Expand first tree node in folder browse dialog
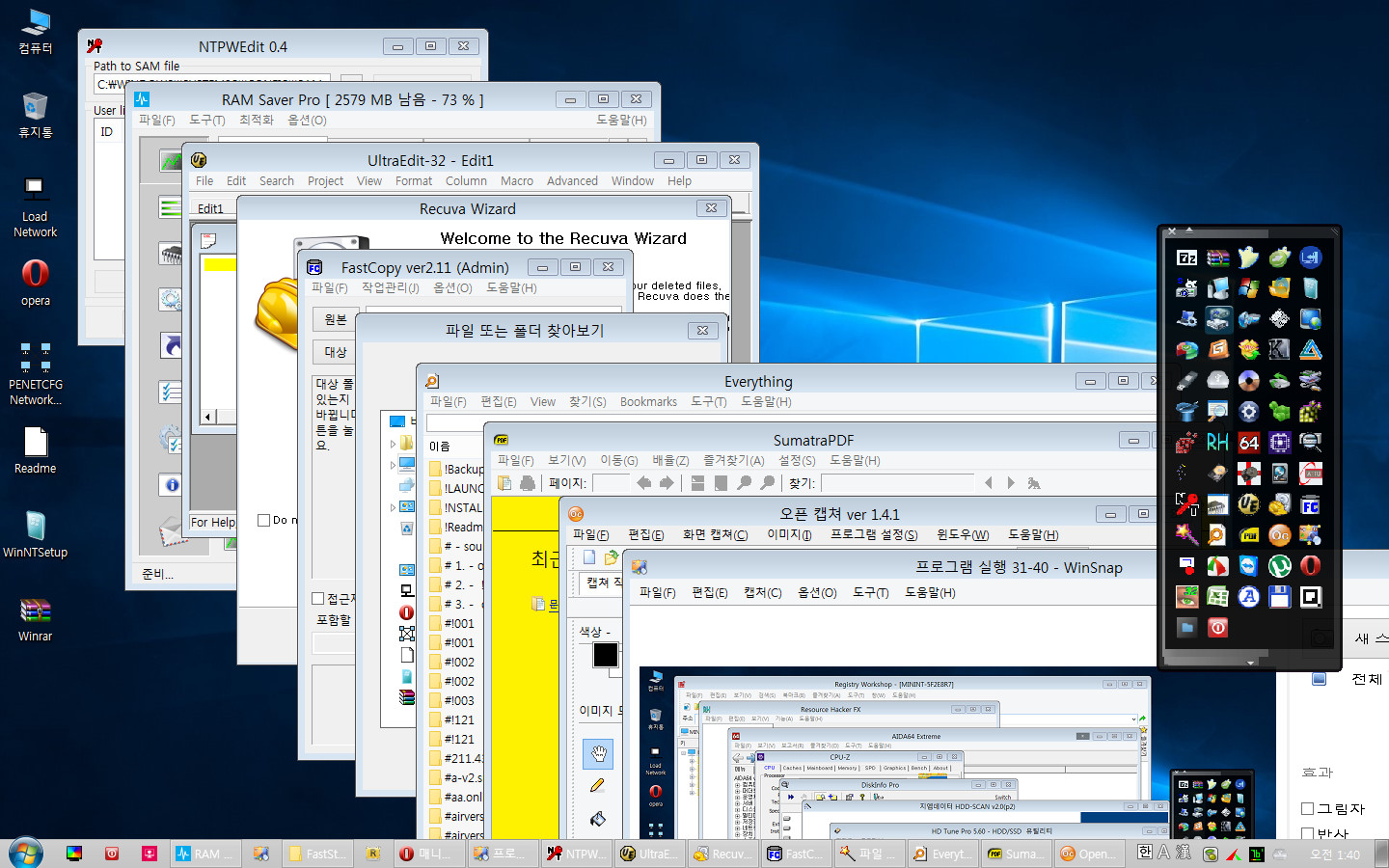 coord(393,444)
